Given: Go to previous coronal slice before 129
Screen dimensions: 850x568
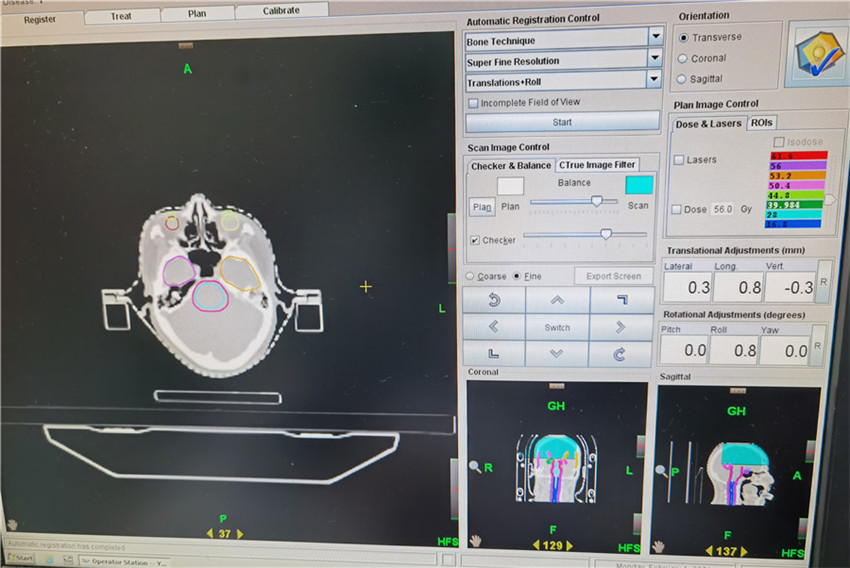Looking at the screenshot, I should 536,545.
